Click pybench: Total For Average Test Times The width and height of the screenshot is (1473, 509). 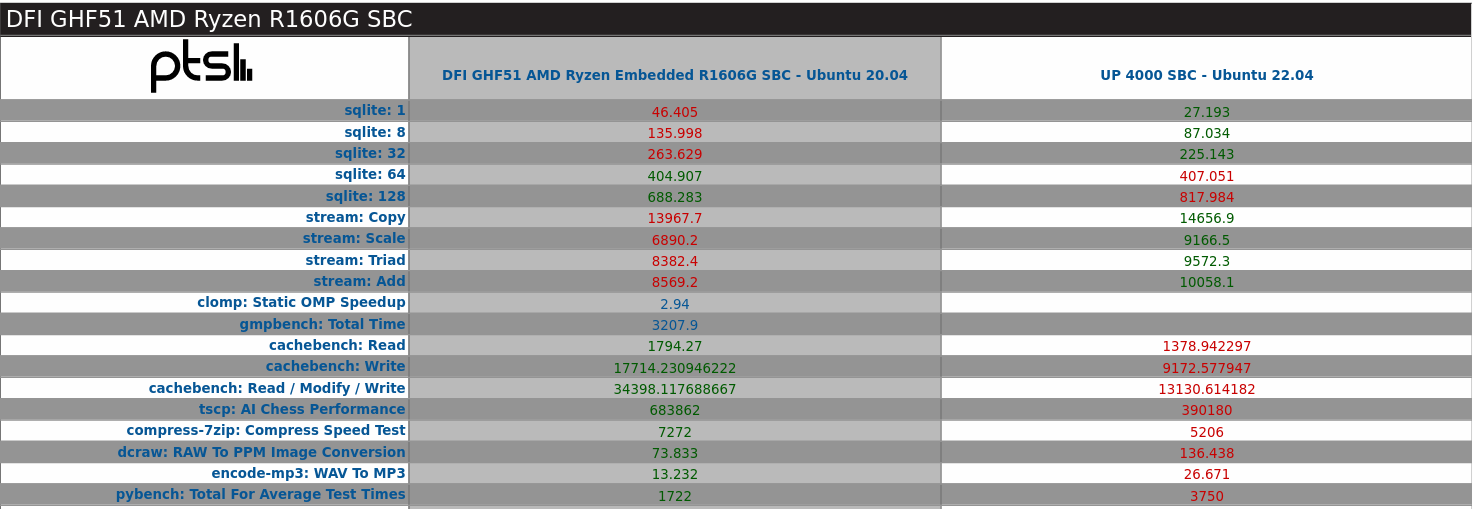coord(261,495)
